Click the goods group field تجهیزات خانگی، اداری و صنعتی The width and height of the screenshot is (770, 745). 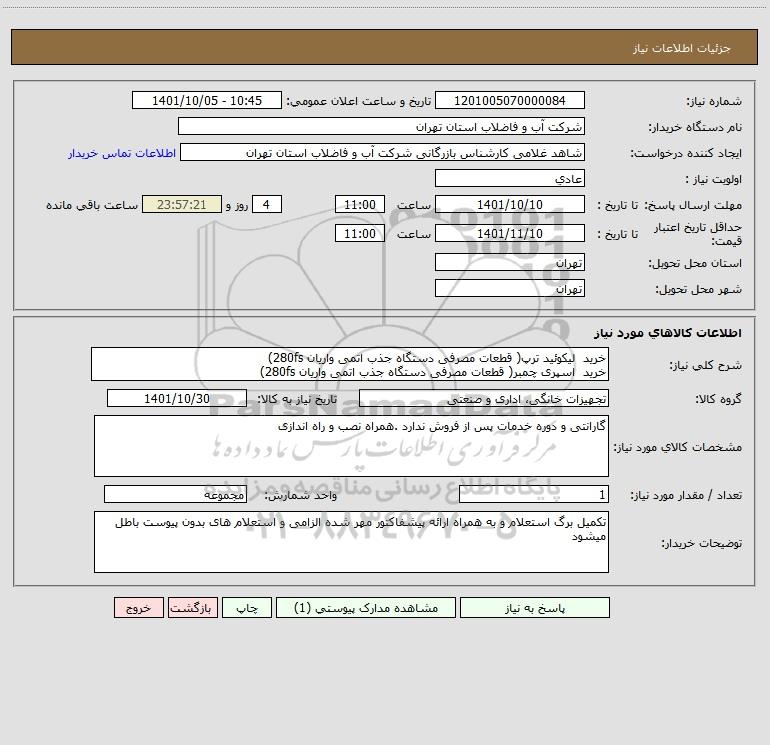point(484,398)
